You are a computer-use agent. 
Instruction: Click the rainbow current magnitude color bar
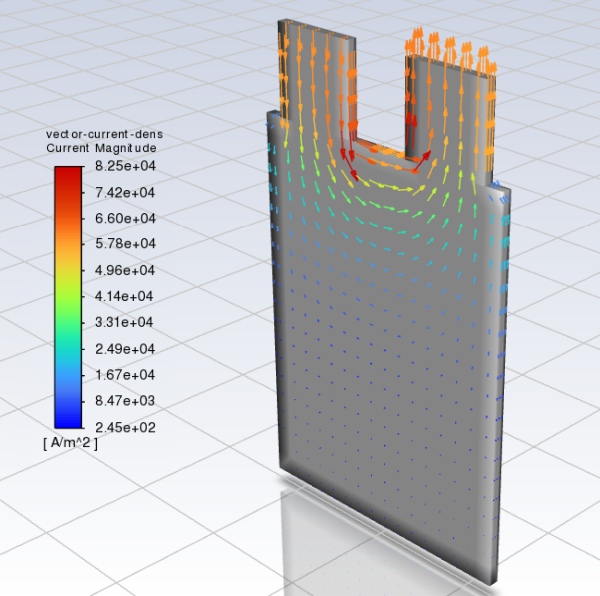point(68,297)
